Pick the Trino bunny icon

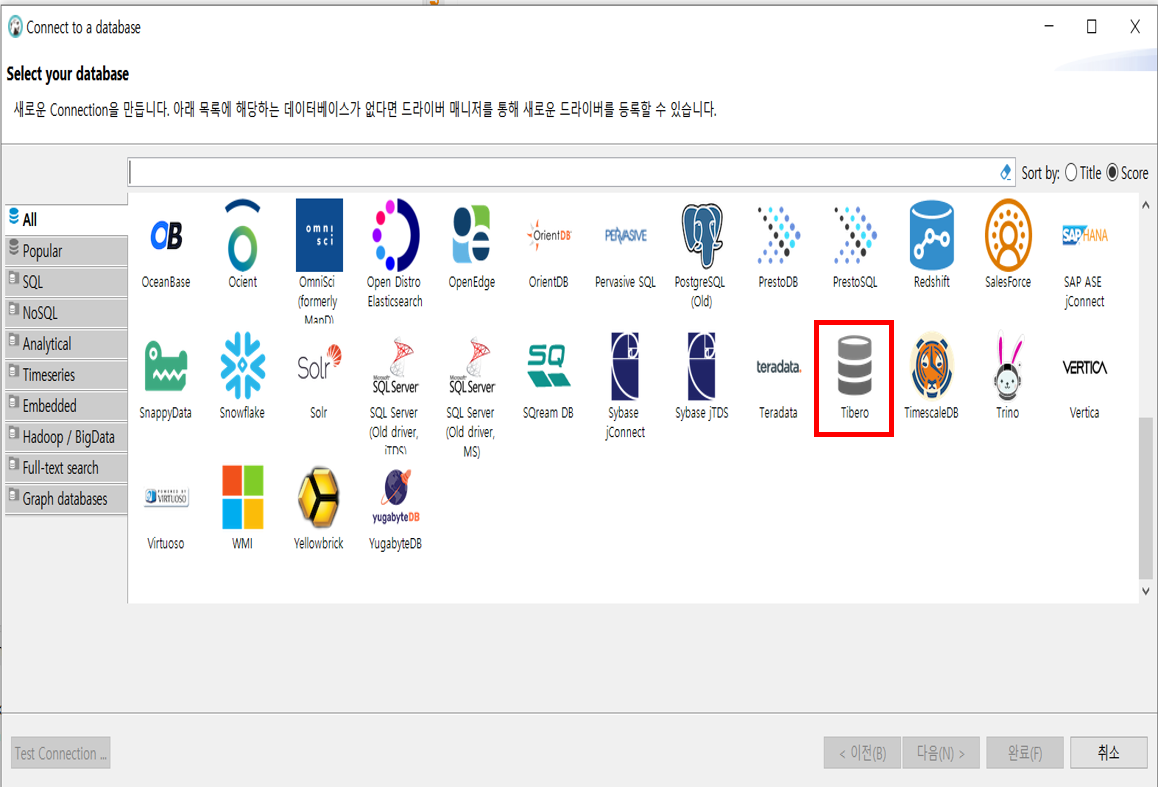[1008, 366]
